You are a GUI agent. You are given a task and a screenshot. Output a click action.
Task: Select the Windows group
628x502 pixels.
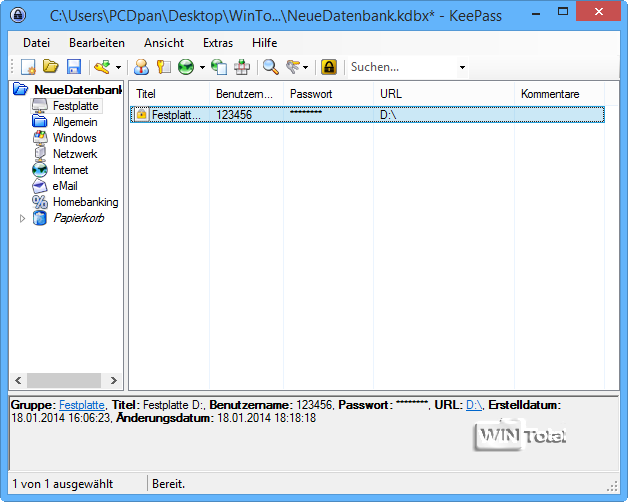tap(74, 138)
